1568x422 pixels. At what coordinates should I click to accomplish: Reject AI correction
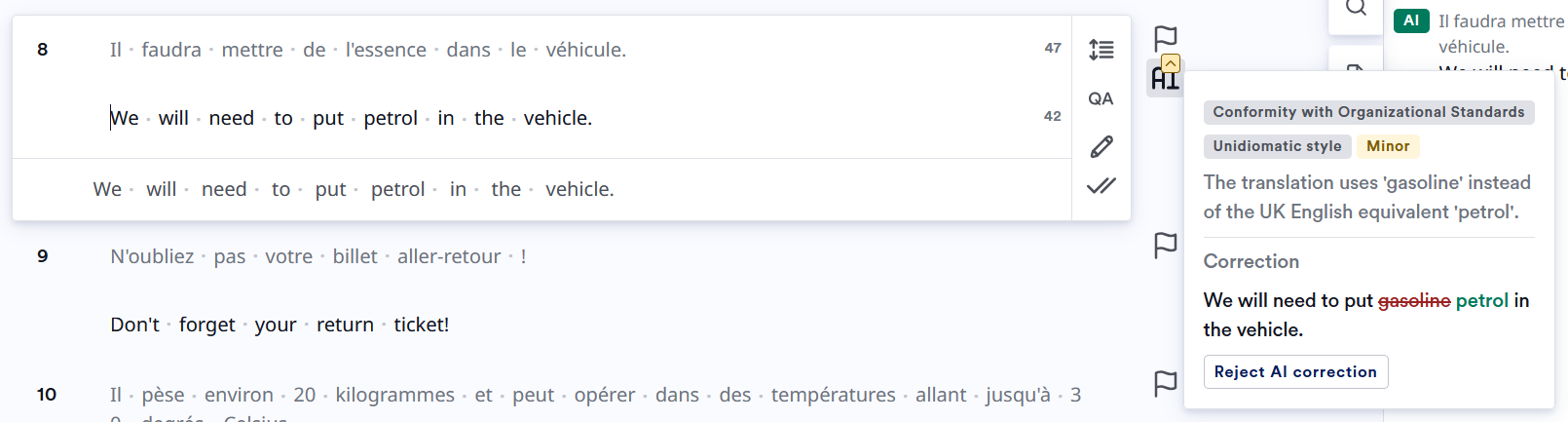tap(1295, 372)
